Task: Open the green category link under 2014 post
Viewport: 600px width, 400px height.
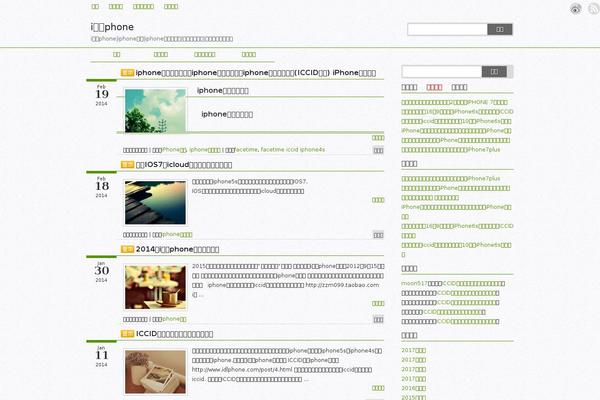Action: click(174, 319)
